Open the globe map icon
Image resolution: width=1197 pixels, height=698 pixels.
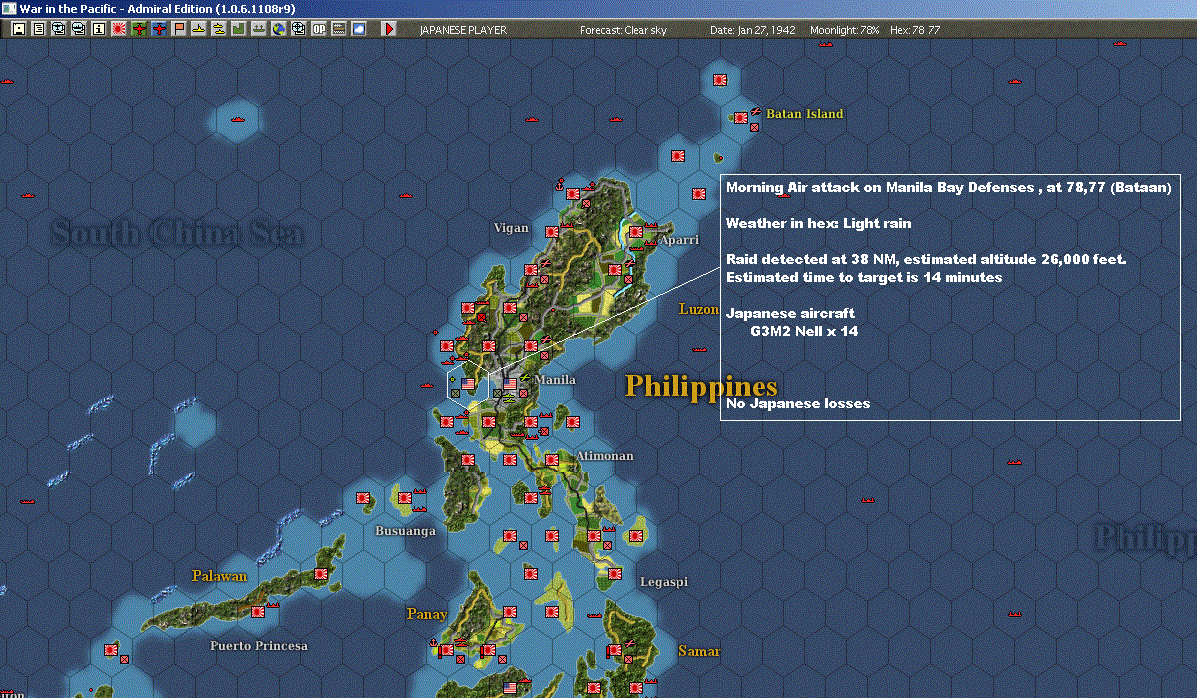(279, 29)
